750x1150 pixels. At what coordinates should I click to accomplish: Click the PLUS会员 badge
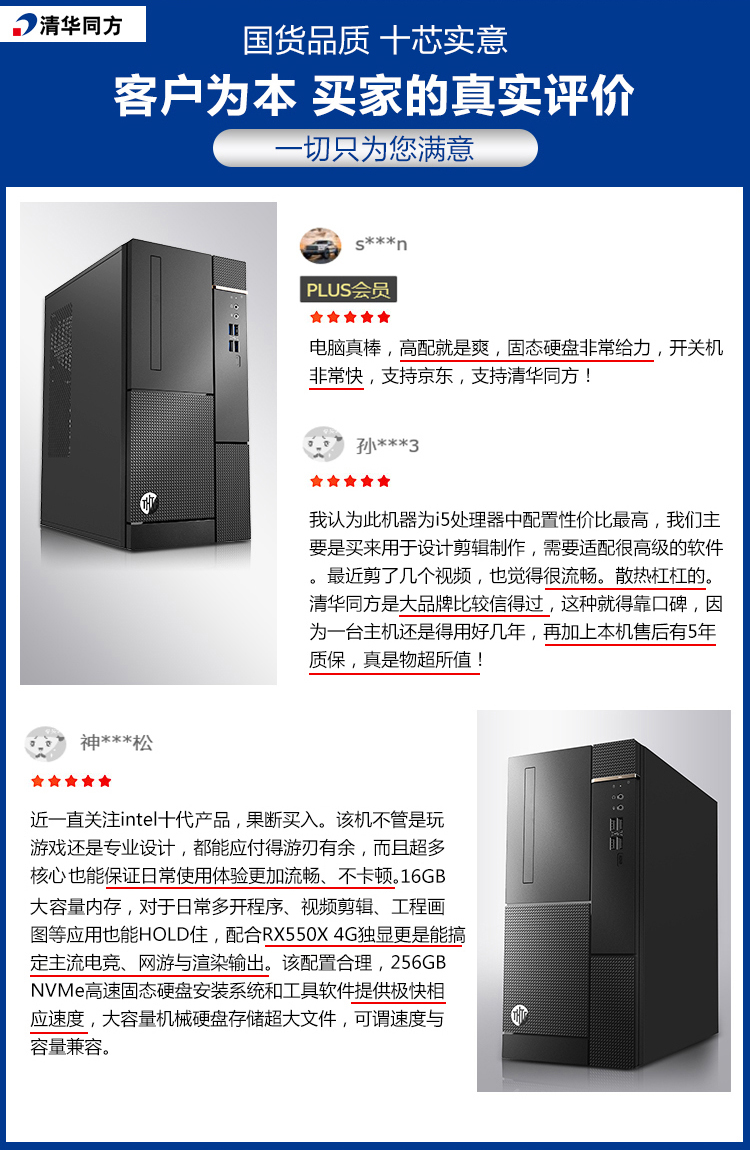point(348,290)
